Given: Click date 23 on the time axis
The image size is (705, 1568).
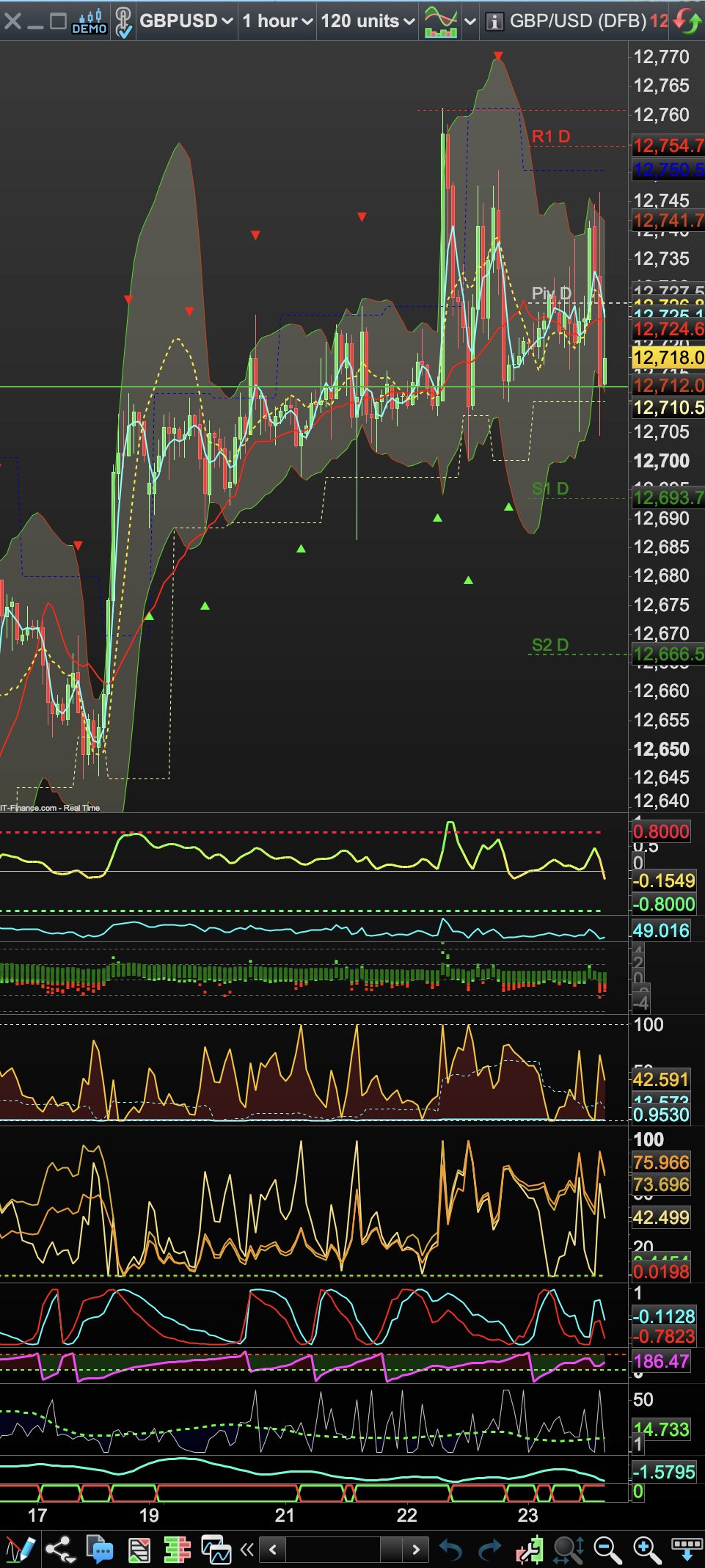Looking at the screenshot, I should pos(527,1515).
